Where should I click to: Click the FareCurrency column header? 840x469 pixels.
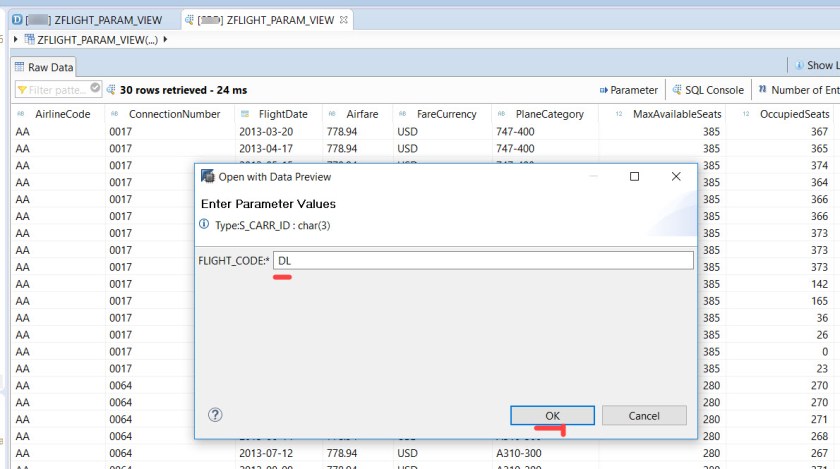click(x=446, y=114)
